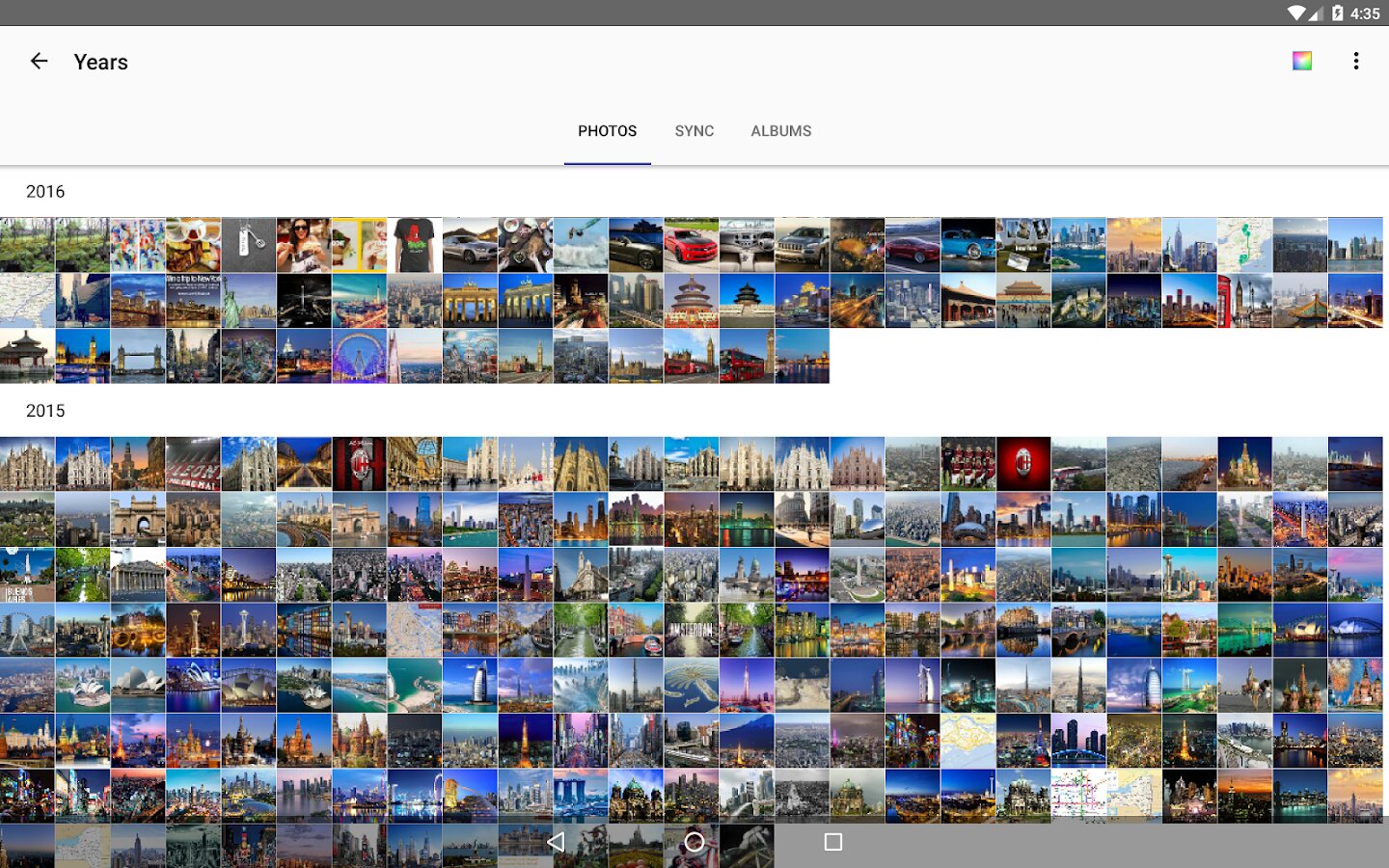Tap the 2015 year header
Viewport: 1389px width, 868px height.
(x=45, y=411)
